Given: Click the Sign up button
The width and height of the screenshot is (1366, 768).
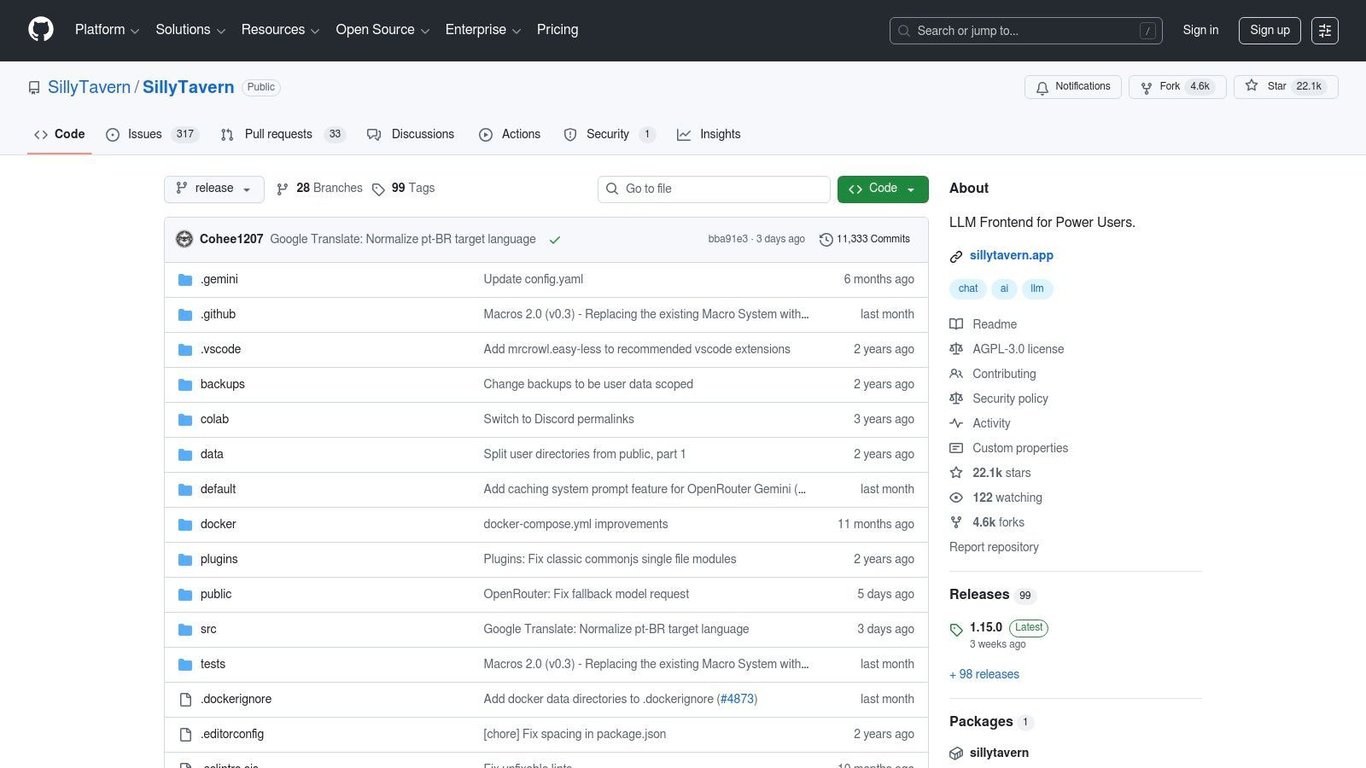Looking at the screenshot, I should tap(1270, 30).
